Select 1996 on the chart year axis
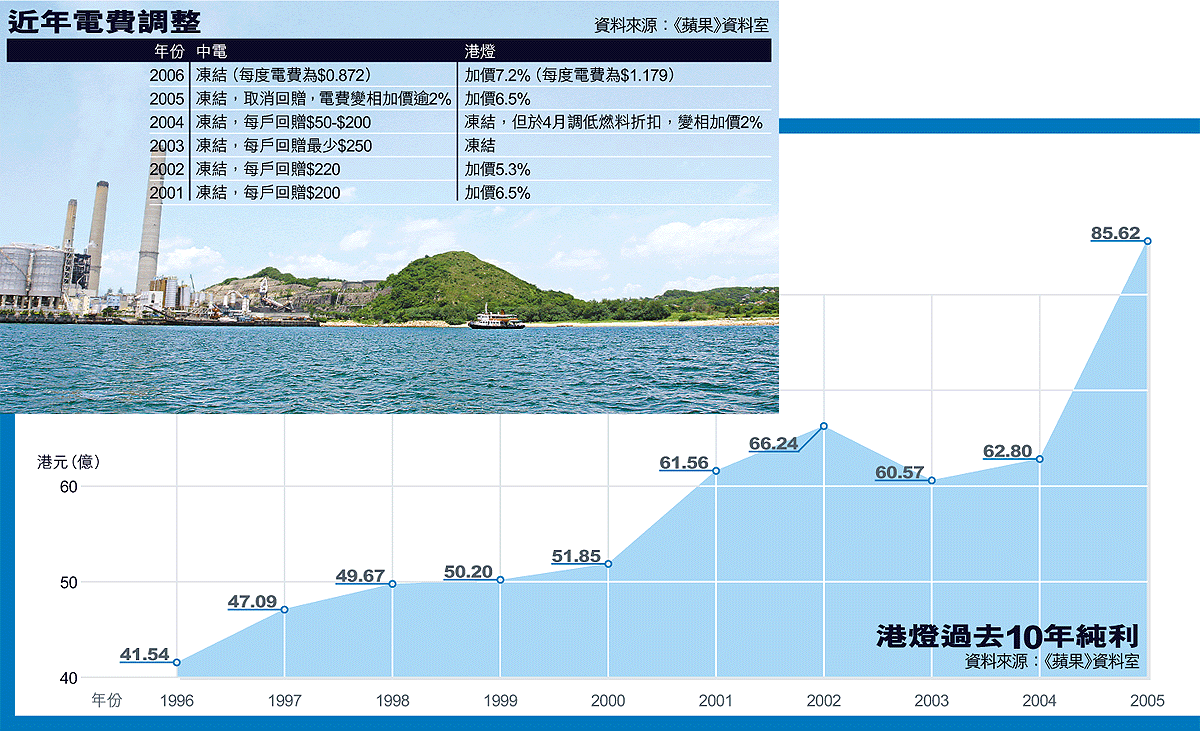Image resolution: width=1200 pixels, height=732 pixels. point(177,701)
